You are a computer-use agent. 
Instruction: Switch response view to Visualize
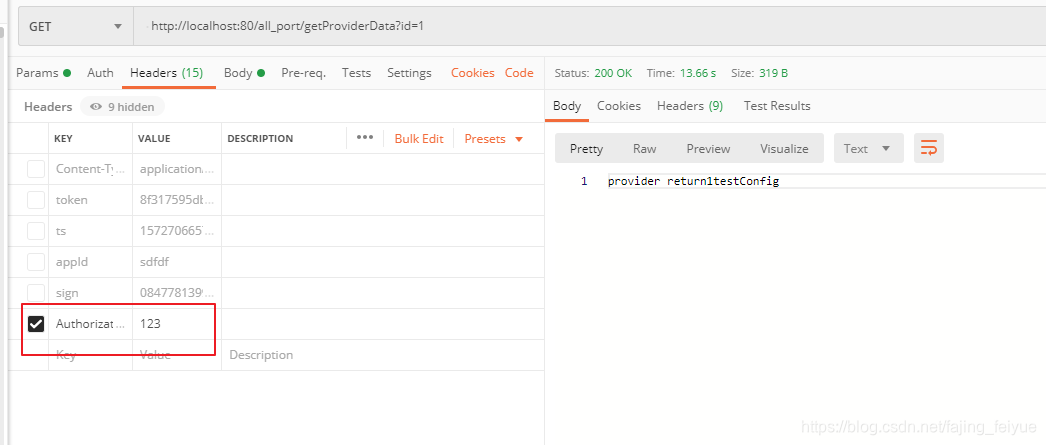pos(784,149)
